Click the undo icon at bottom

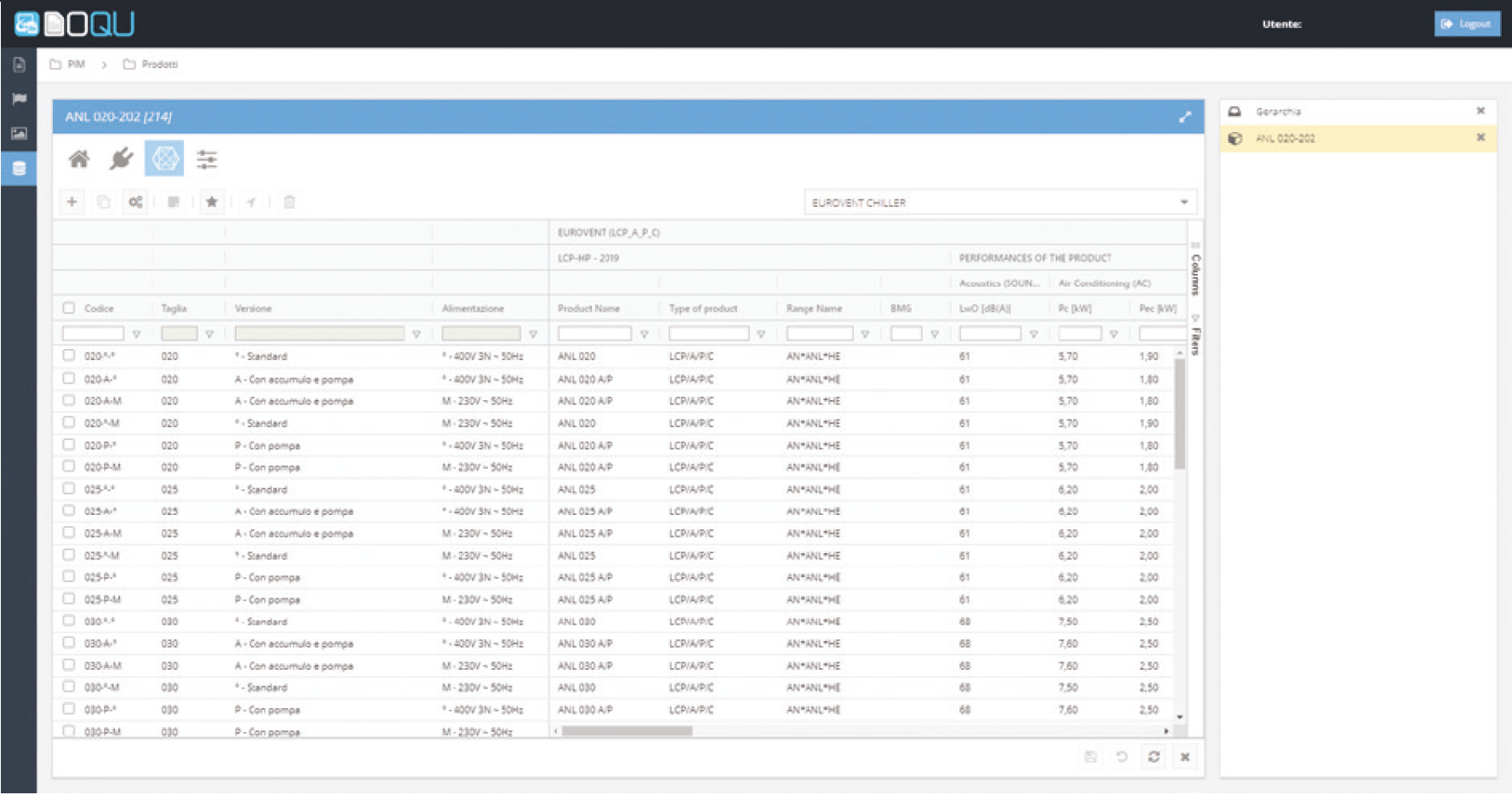[x=1122, y=757]
